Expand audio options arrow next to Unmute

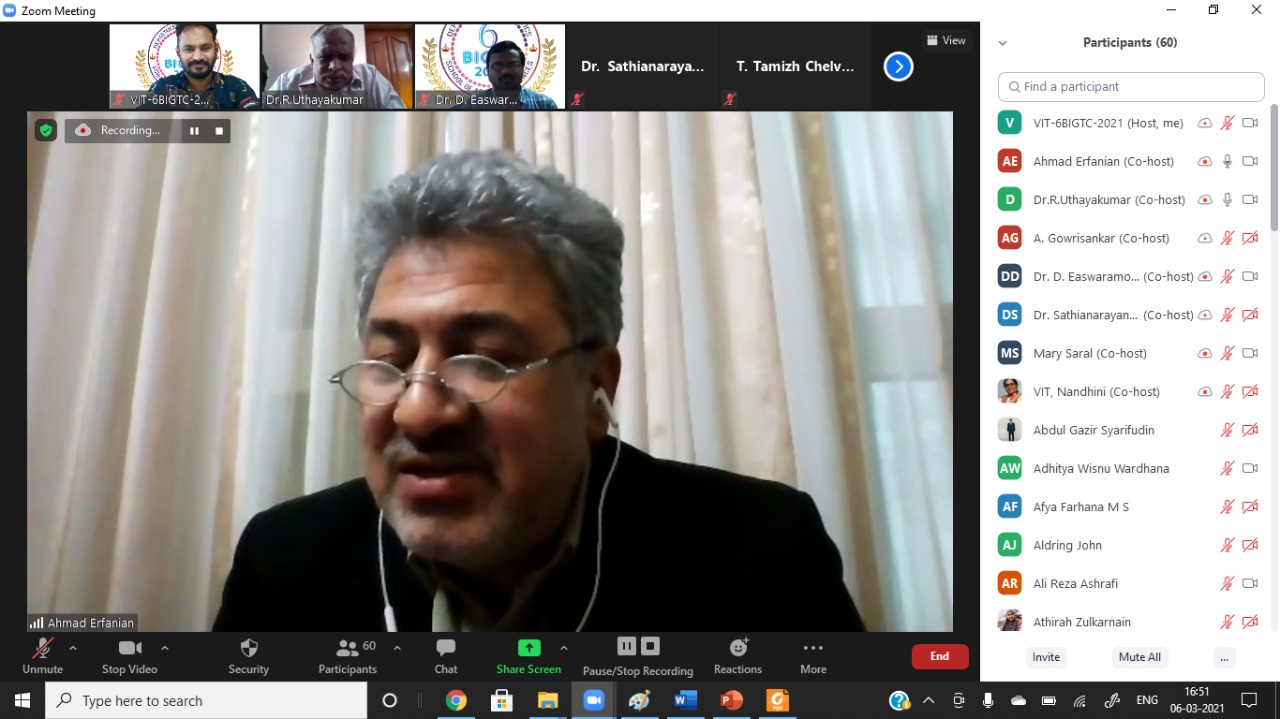pos(73,648)
